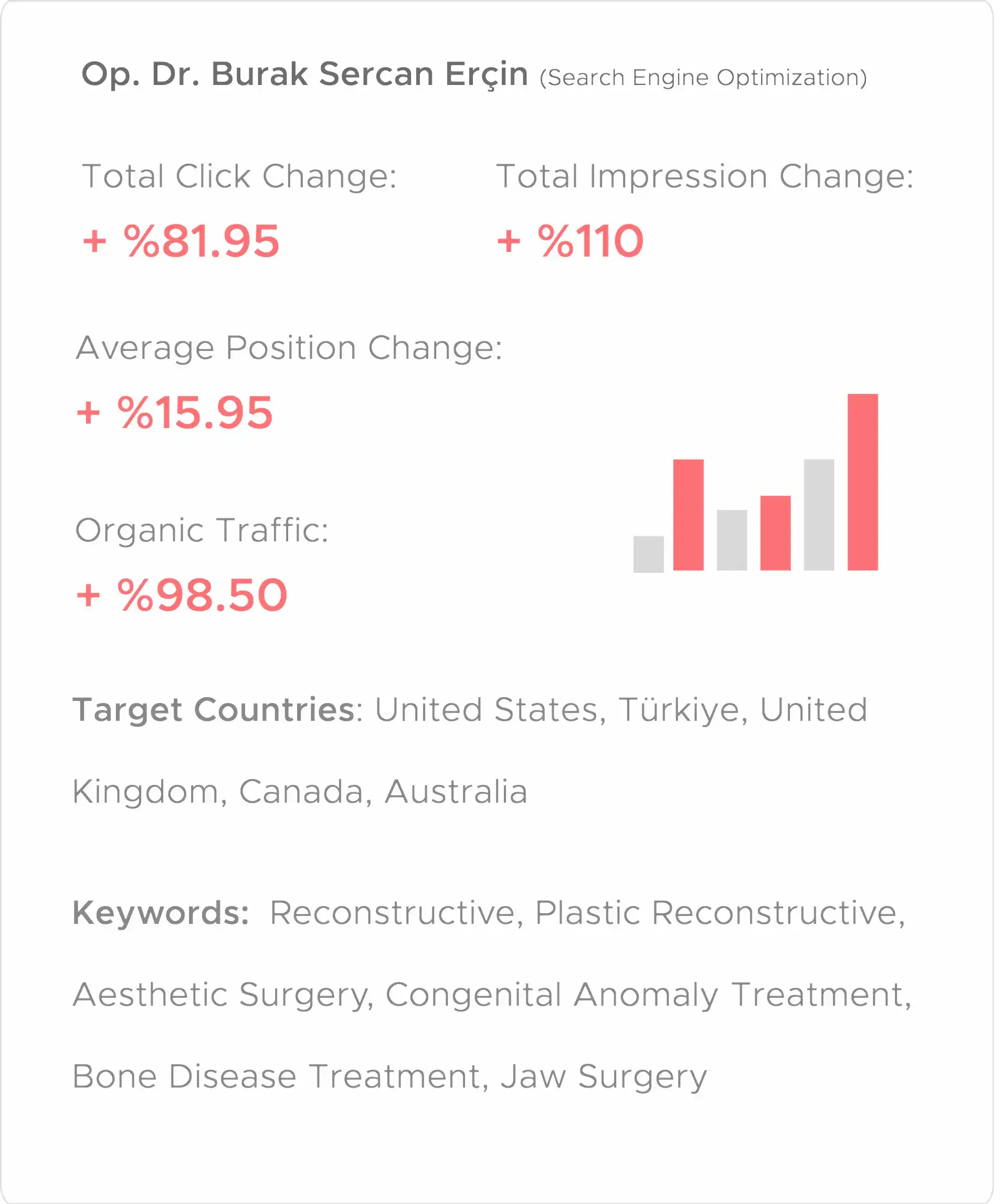Click the tallest red bar in the chart
The image size is (1003, 1204).
coord(862,482)
